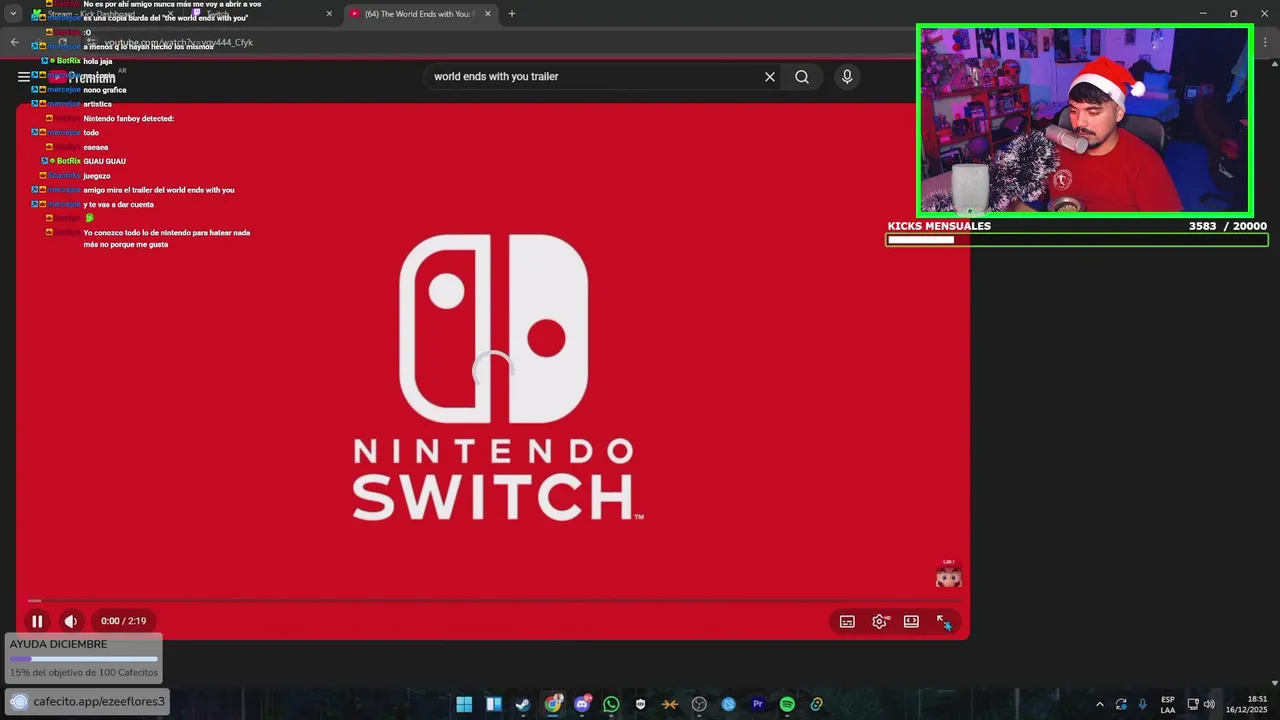Pause the YouTube video
The height and width of the screenshot is (720, 1280).
[x=37, y=621]
